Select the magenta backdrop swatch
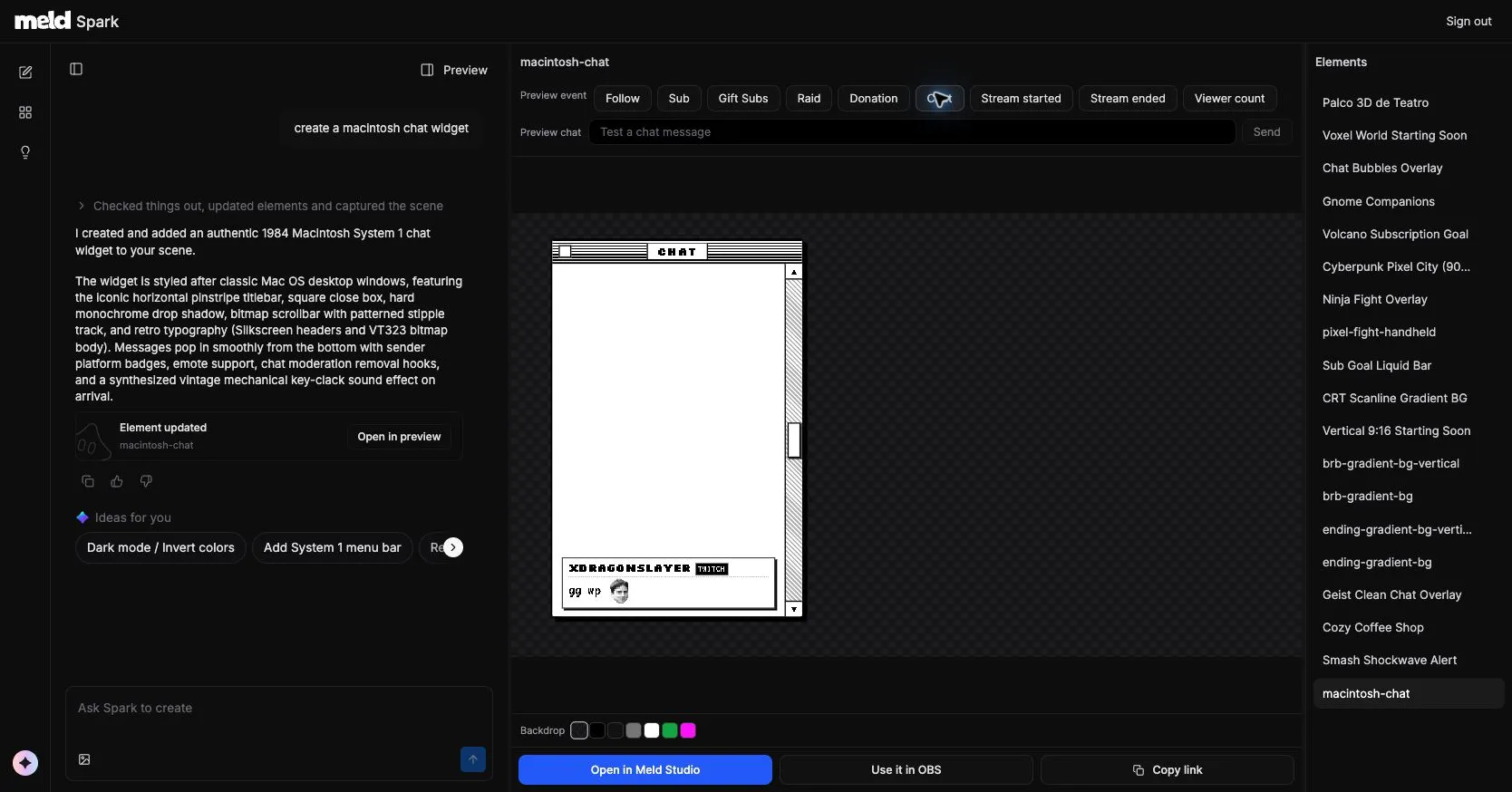The height and width of the screenshot is (792, 1512). pyautogui.click(x=688, y=730)
